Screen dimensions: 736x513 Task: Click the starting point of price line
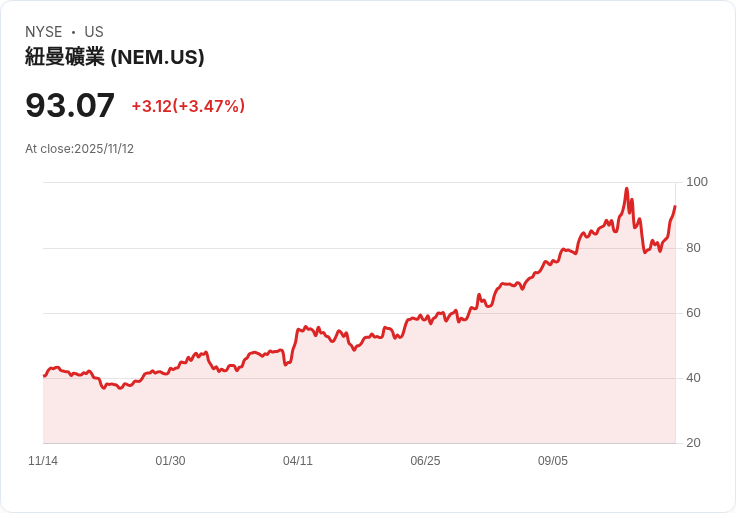(44, 376)
